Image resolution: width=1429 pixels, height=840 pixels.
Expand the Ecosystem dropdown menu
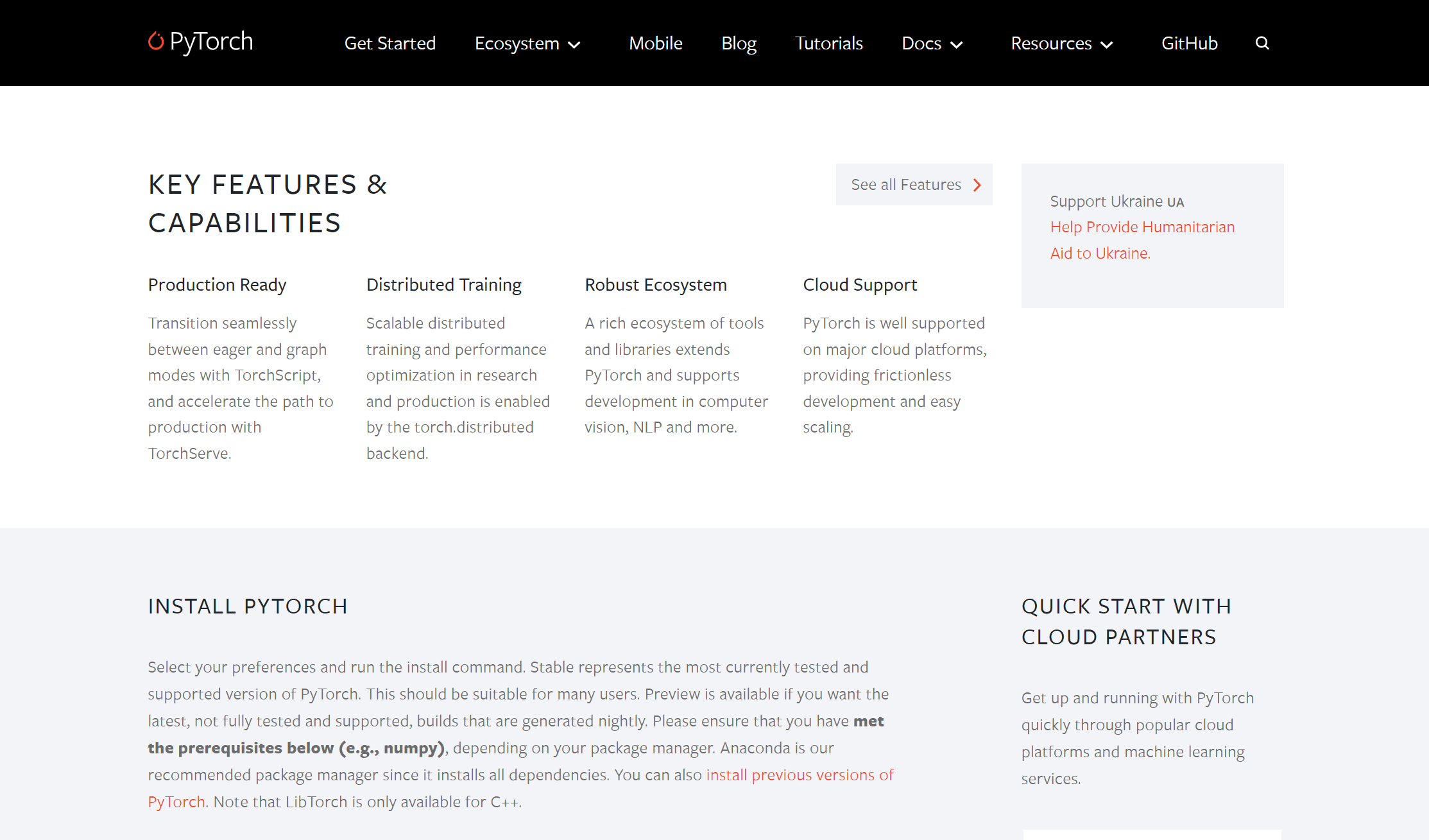[527, 43]
